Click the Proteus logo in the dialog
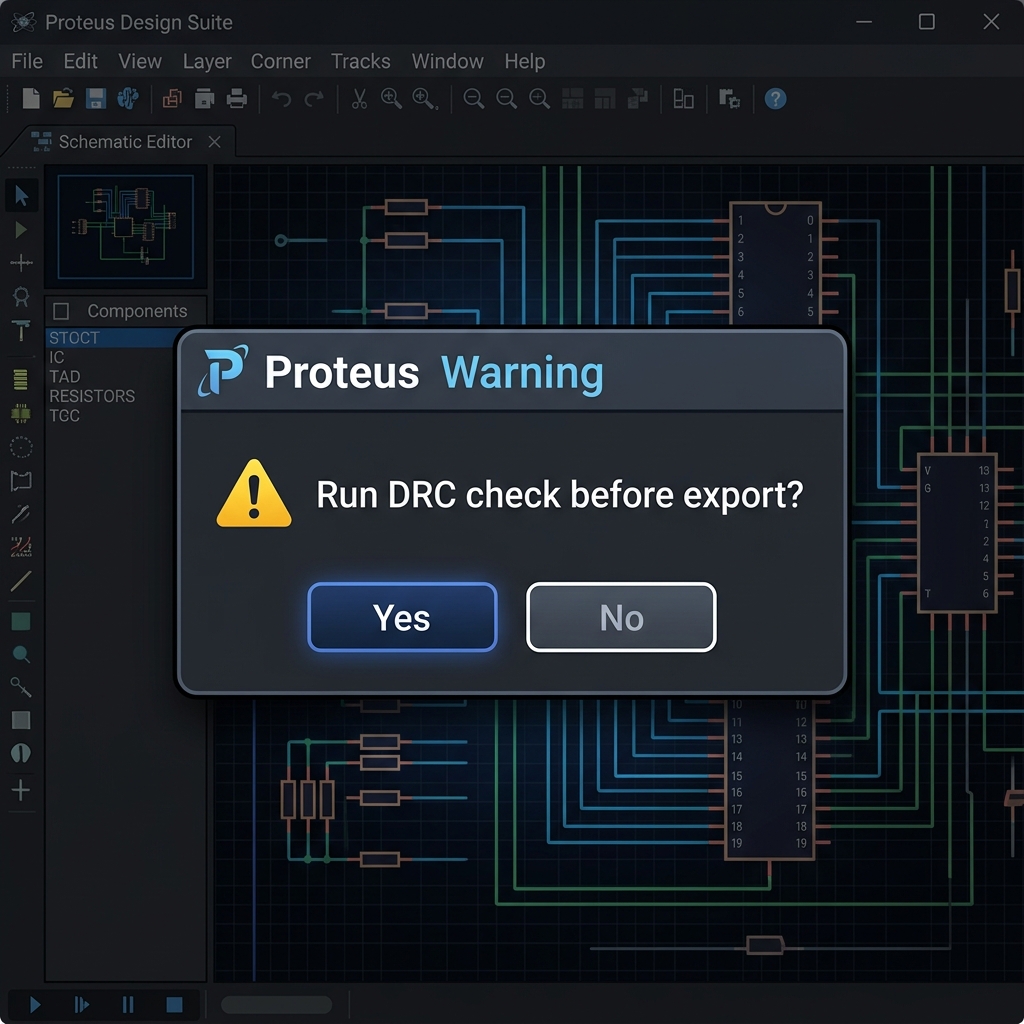 pyautogui.click(x=223, y=370)
